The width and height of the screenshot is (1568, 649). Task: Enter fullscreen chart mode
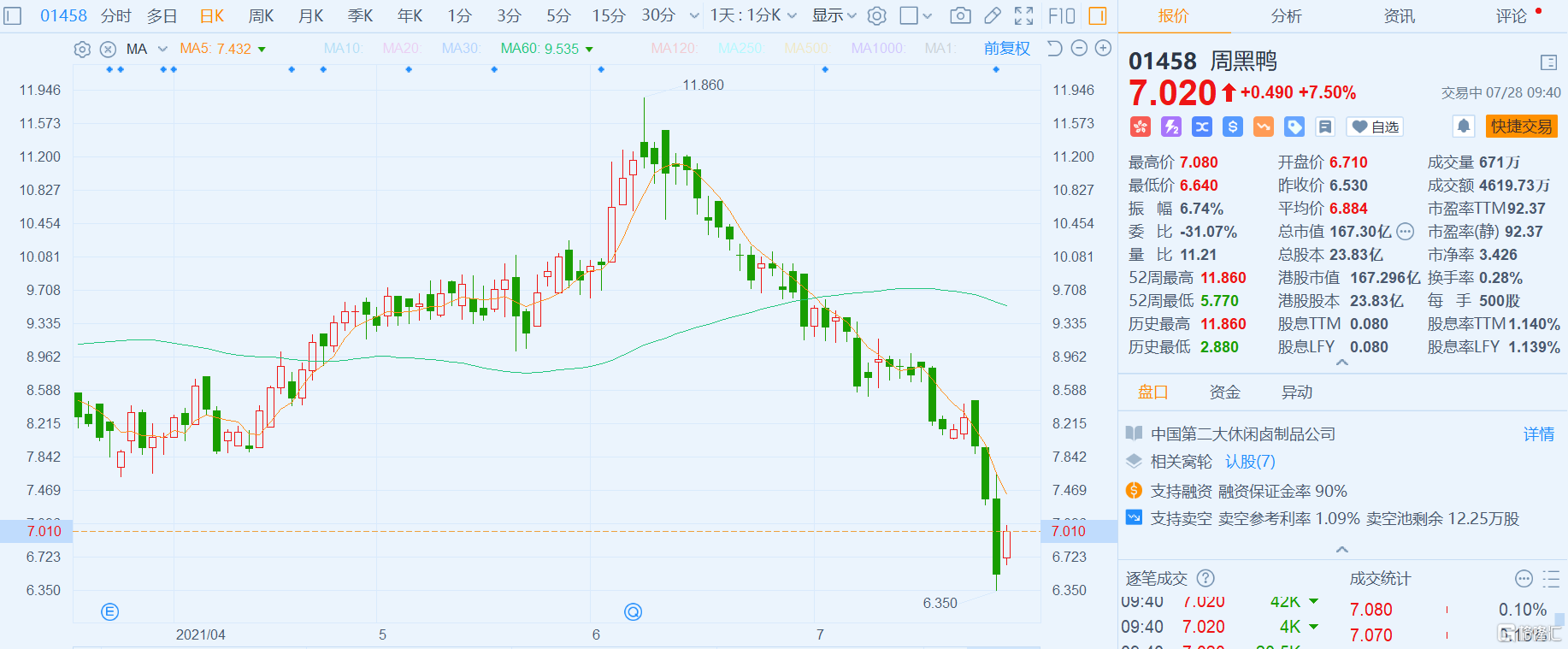click(1023, 15)
